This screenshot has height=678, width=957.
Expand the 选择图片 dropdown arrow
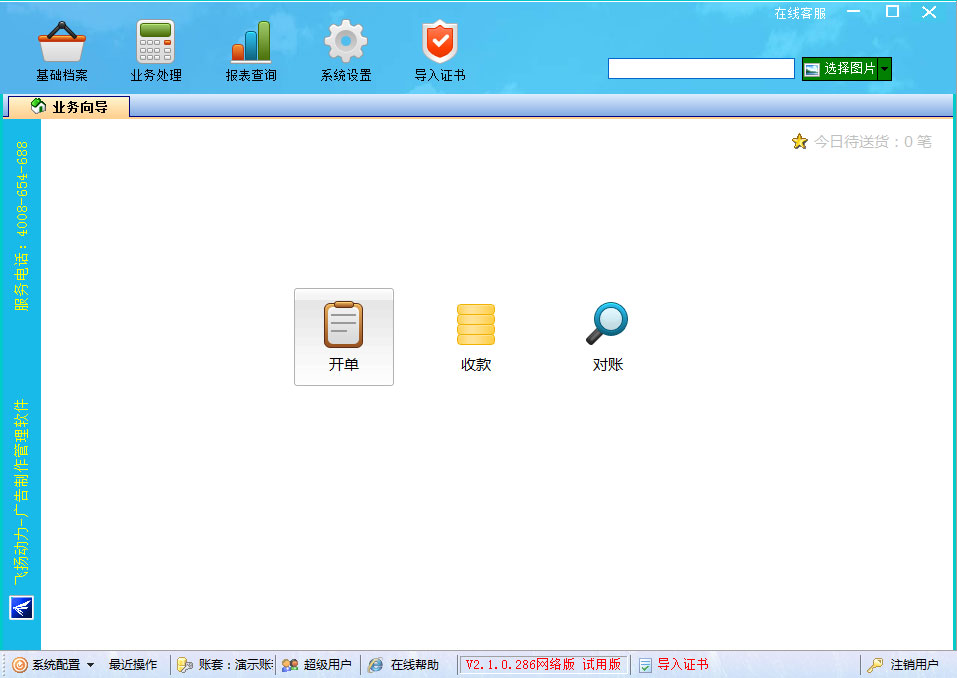tap(885, 69)
